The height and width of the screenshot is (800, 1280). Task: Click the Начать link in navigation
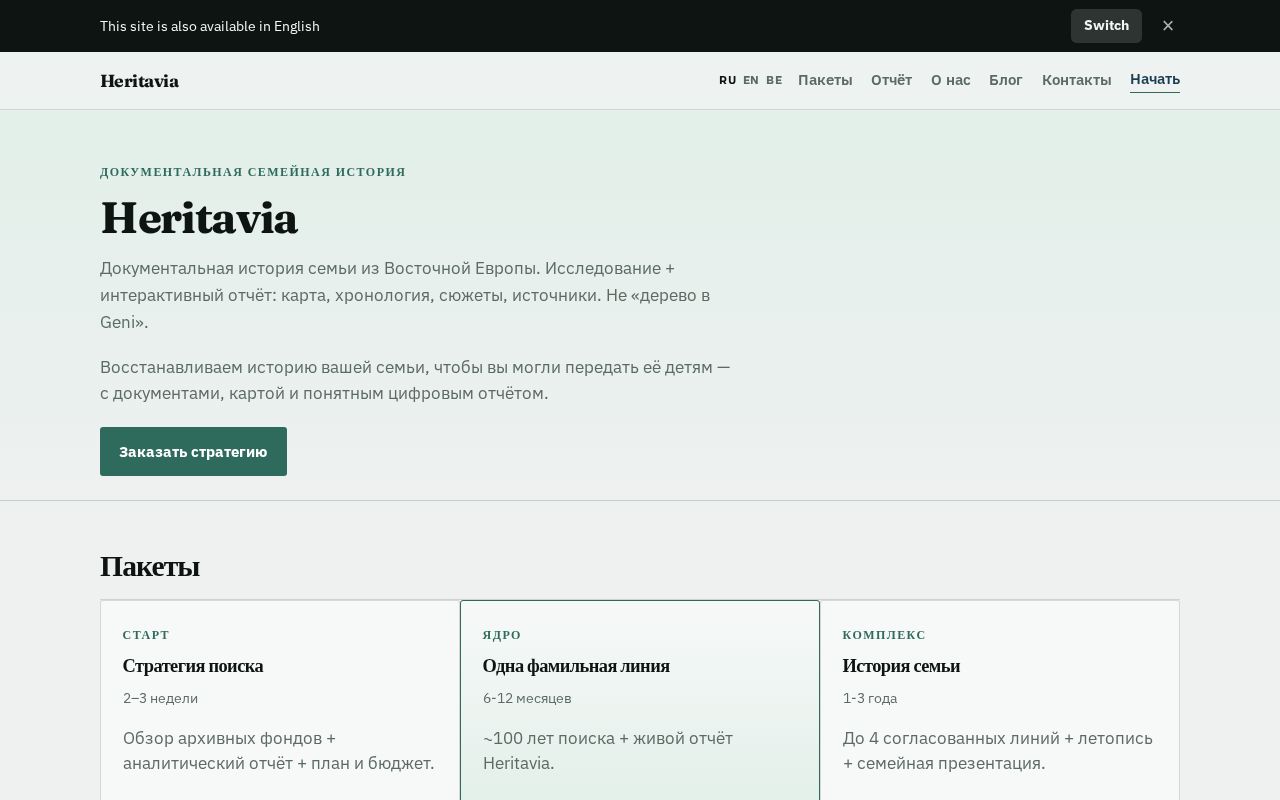pos(1155,80)
